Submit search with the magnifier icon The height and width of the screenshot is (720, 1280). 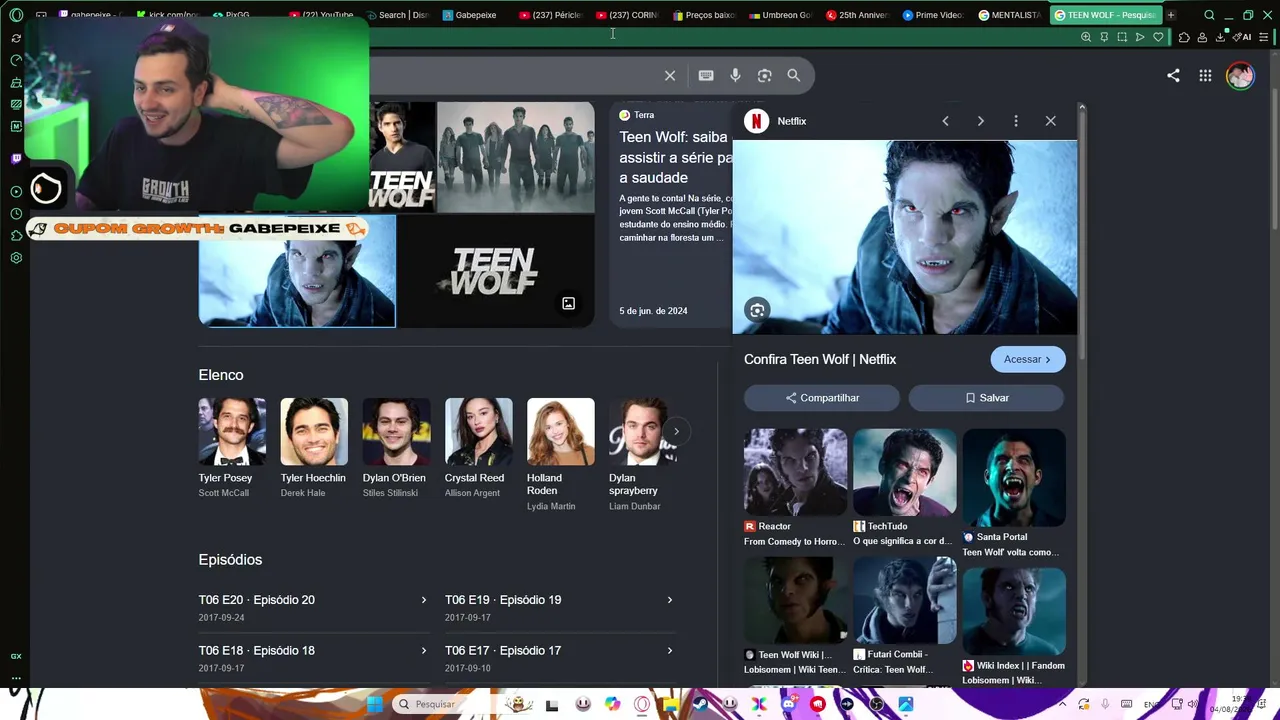794,76
